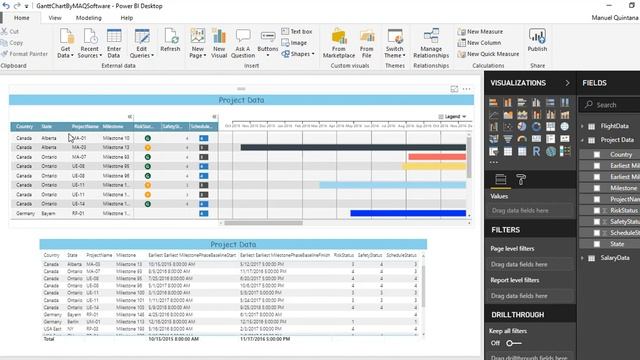Open the Shapes dropdown
The width and height of the screenshot is (640, 360).
click(x=298, y=54)
